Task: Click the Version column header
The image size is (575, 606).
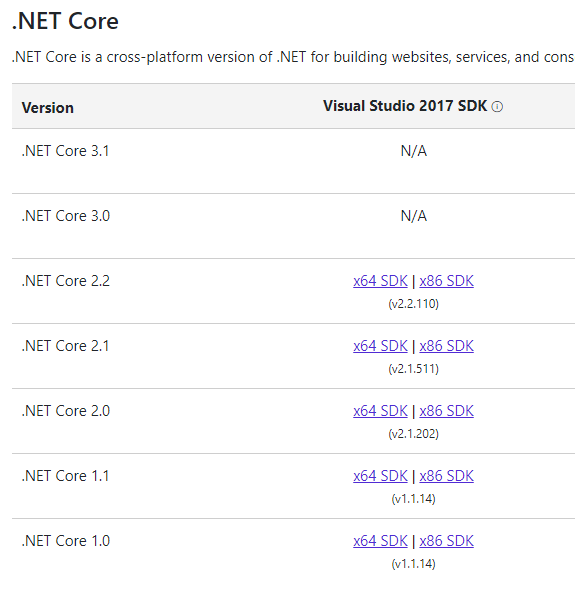Action: [x=48, y=108]
